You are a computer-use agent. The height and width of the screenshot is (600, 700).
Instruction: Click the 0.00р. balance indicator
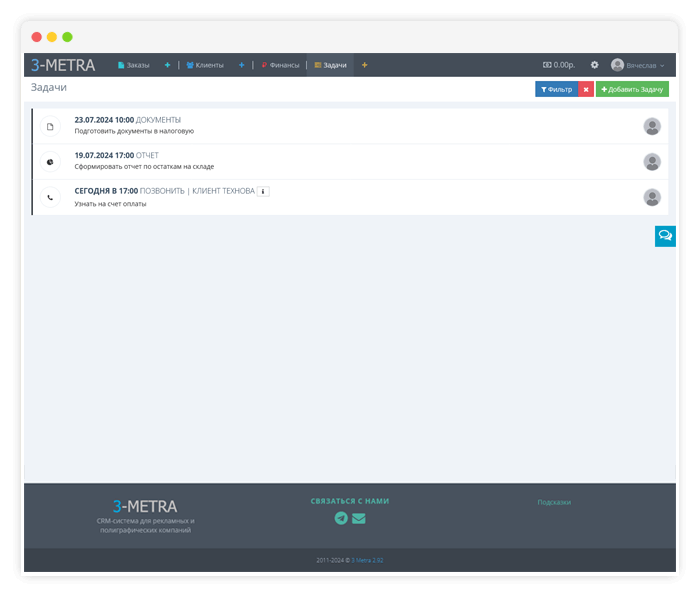[x=559, y=65]
